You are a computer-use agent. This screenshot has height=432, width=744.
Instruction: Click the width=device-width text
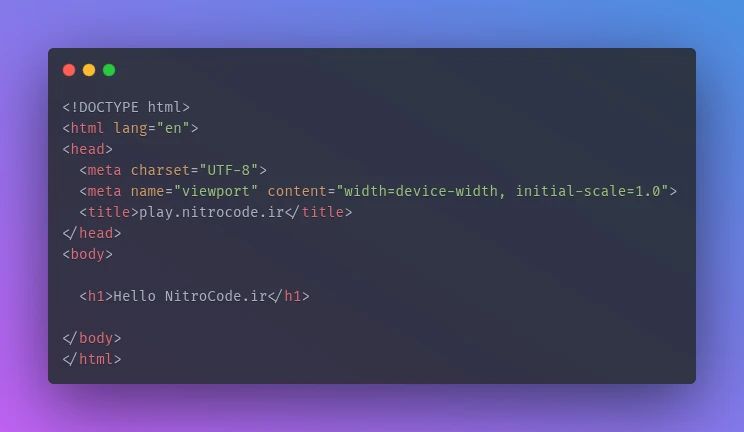pyautogui.click(x=421, y=191)
